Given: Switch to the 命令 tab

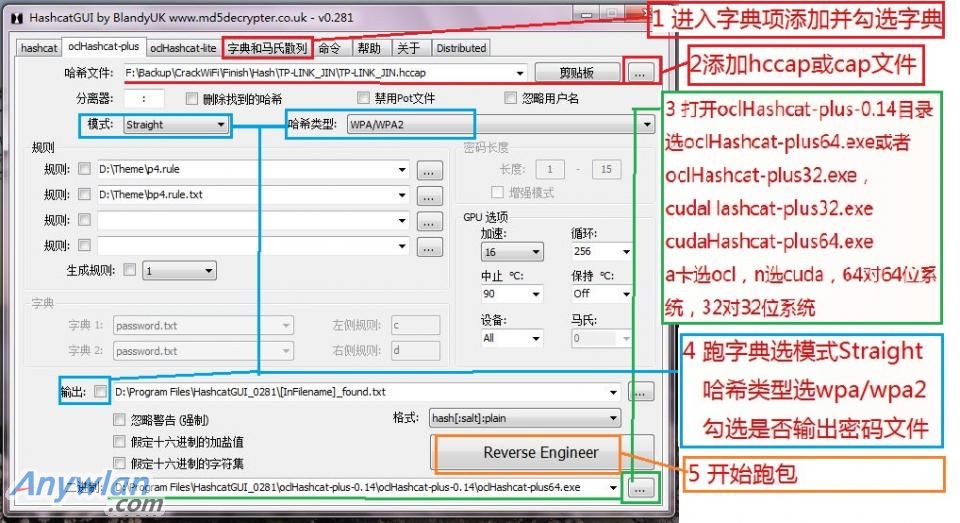Looking at the screenshot, I should [x=329, y=48].
